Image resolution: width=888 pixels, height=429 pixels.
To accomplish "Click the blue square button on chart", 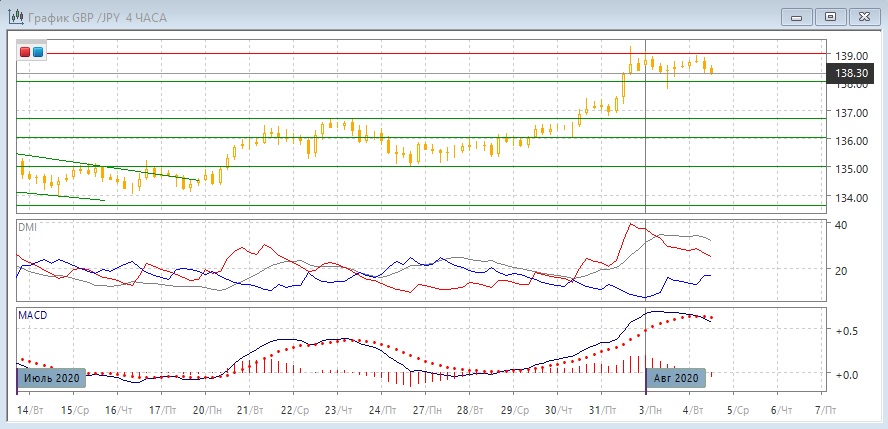I will [38, 51].
